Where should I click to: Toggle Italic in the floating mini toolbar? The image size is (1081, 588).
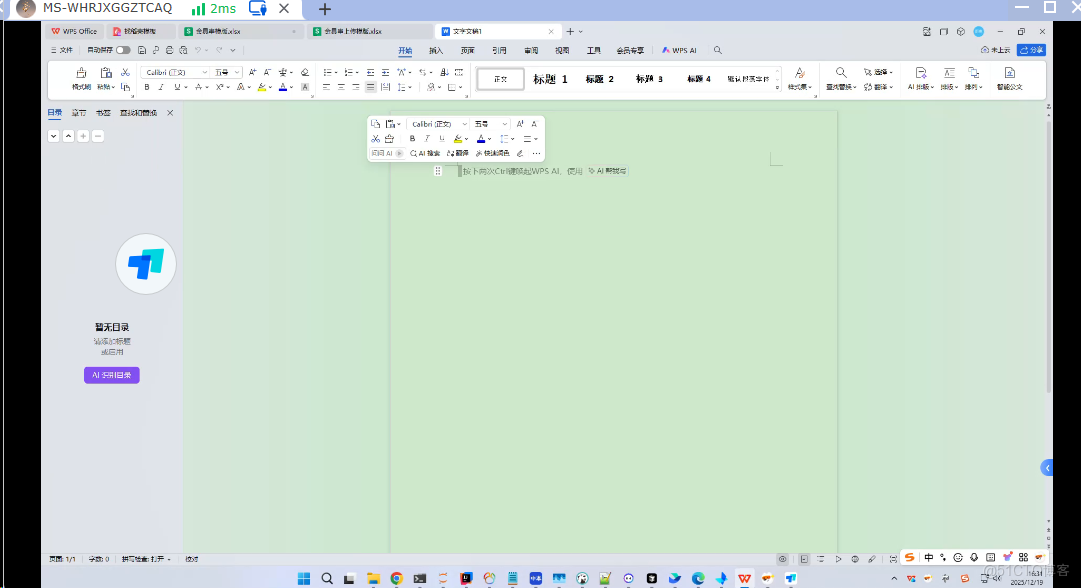click(427, 138)
